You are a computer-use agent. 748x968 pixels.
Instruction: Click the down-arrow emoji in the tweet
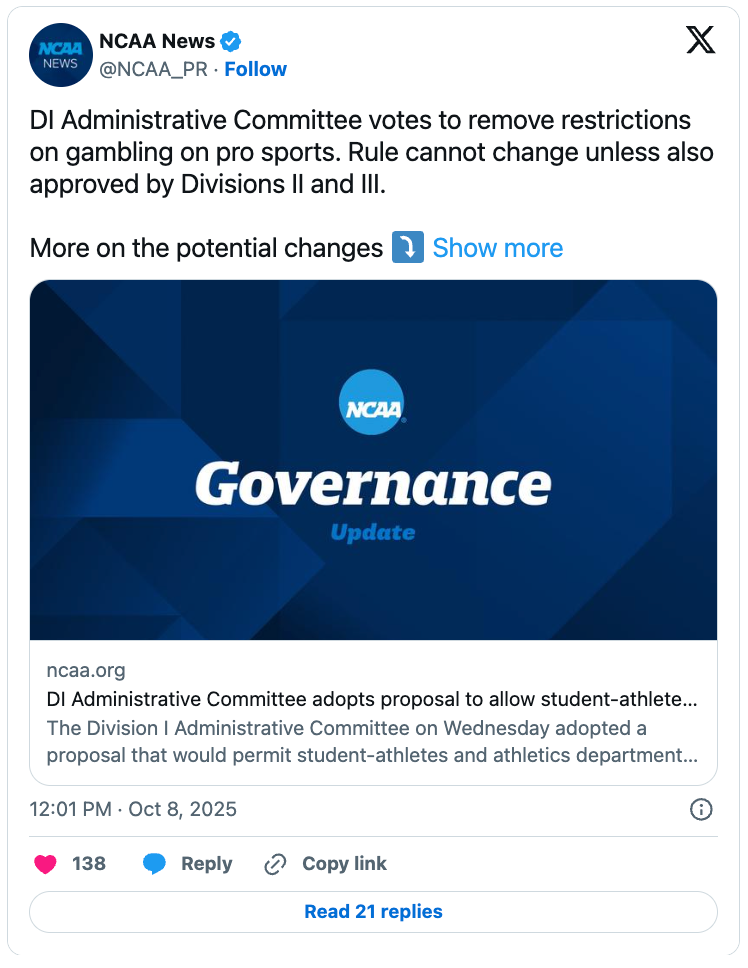[x=407, y=248]
